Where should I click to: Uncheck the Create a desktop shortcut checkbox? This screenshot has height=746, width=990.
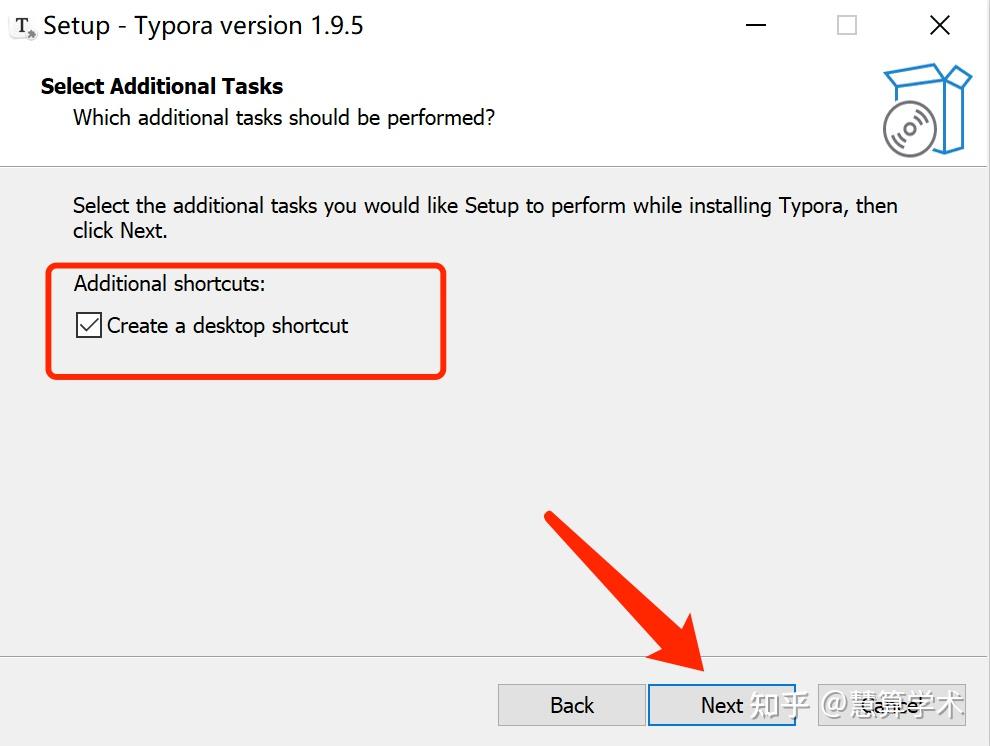(89, 325)
